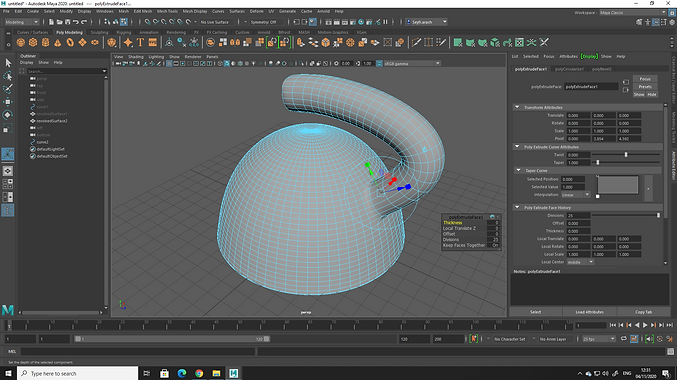Create a polygon sphere from the shelf
This screenshot has height=380, width=677.
coord(21,42)
